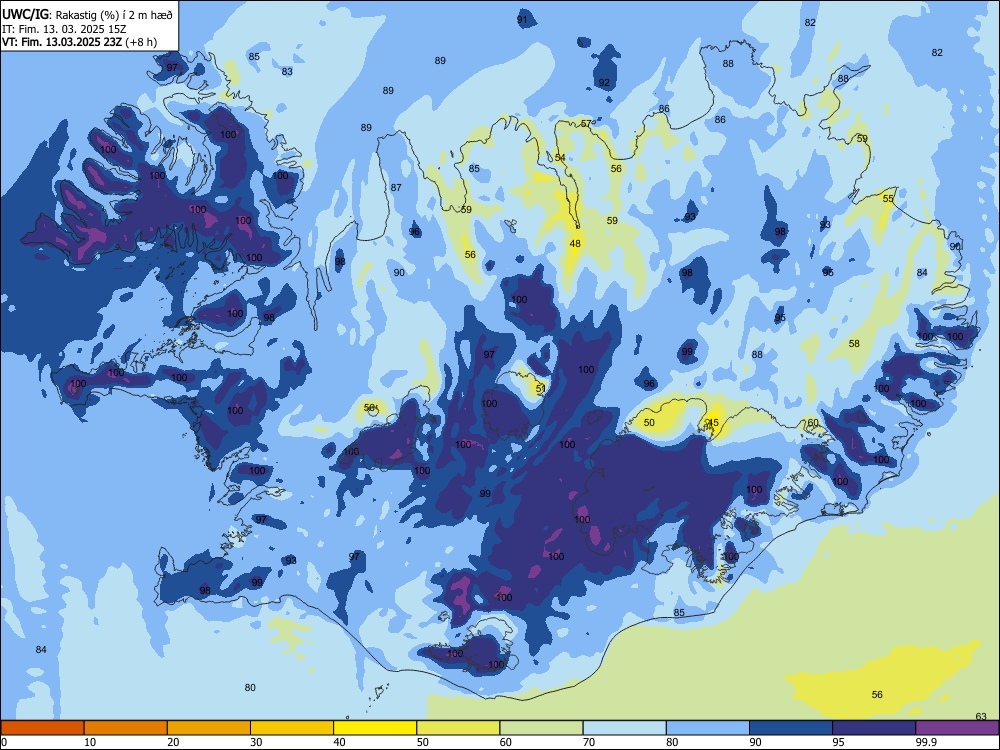Click the '45' humidity value on the map

[x=713, y=423]
